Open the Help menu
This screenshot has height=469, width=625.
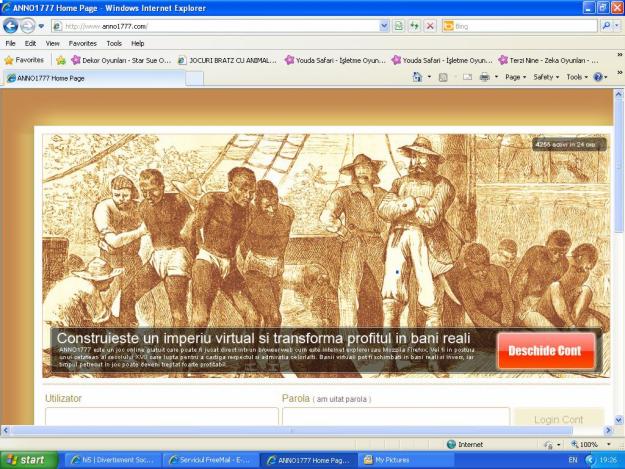coord(138,43)
